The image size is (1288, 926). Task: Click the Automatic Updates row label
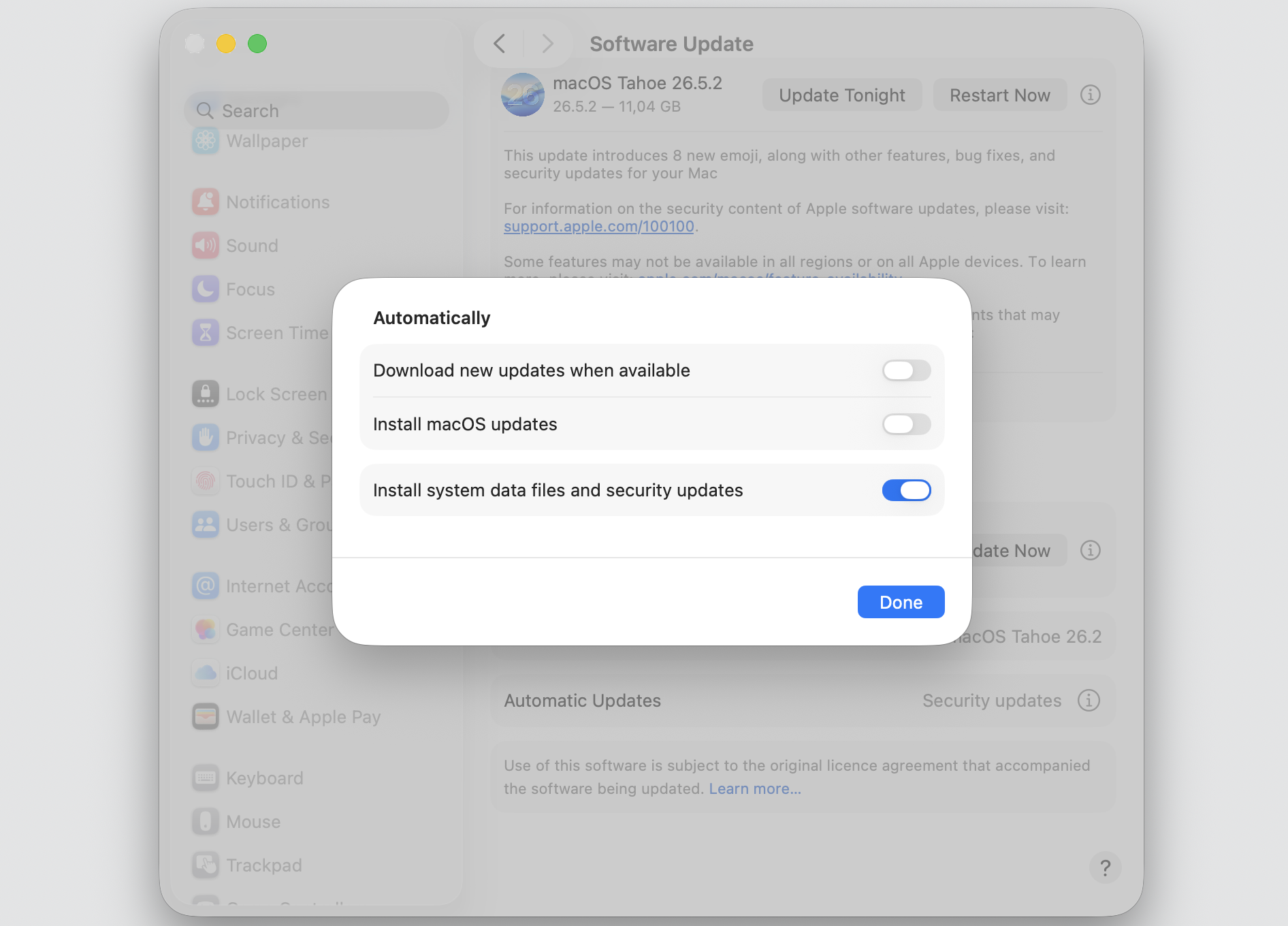[x=583, y=701]
